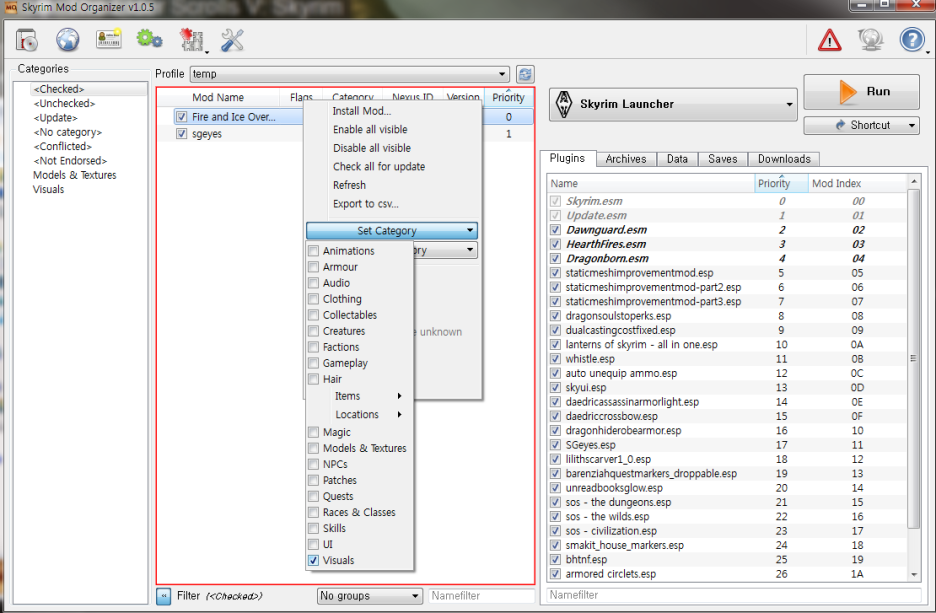Choose Check all for update

click(379, 167)
